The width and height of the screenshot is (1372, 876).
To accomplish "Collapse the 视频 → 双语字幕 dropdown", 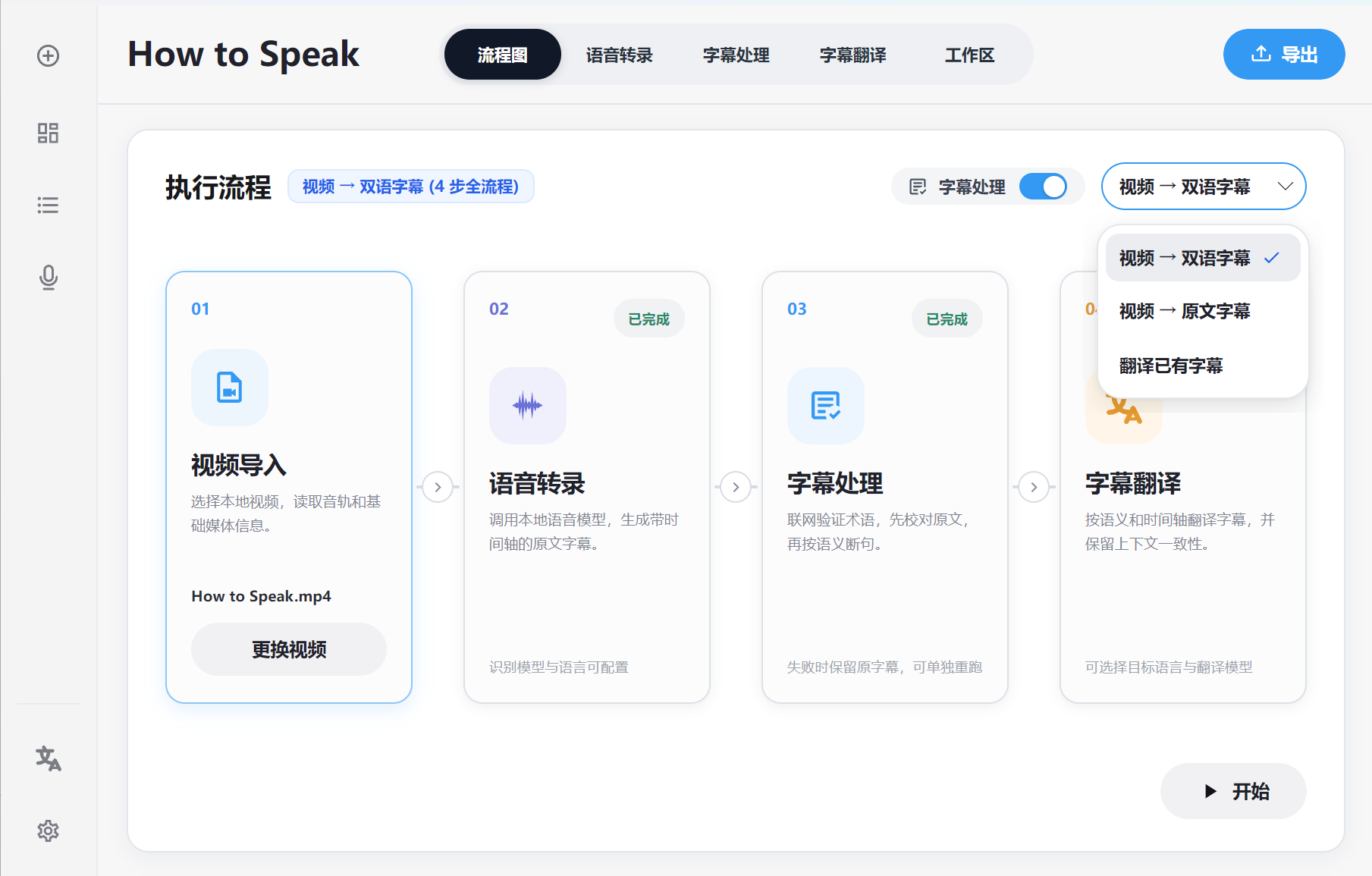I will pos(1203,187).
